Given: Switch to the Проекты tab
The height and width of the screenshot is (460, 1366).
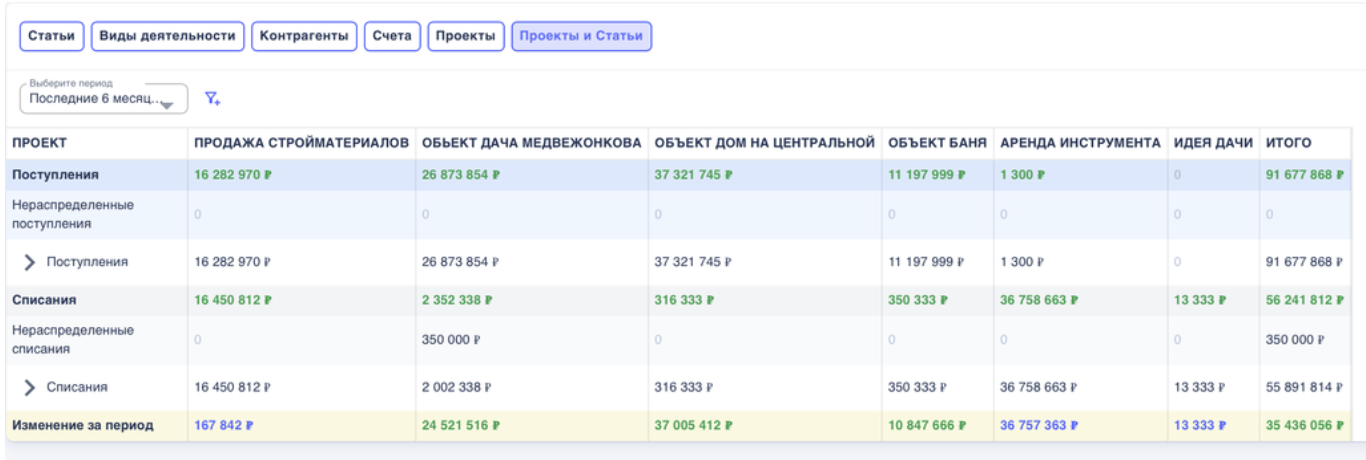Looking at the screenshot, I should coord(466,36).
